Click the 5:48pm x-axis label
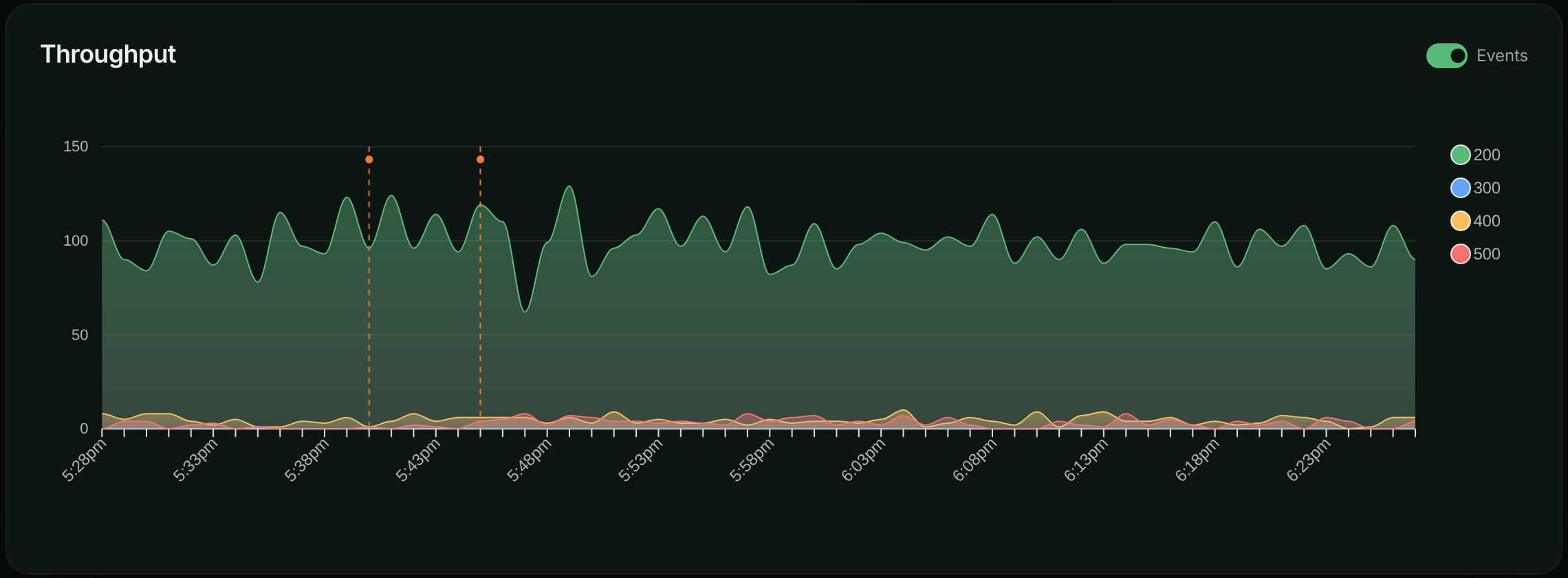The image size is (1568, 578). click(x=530, y=460)
